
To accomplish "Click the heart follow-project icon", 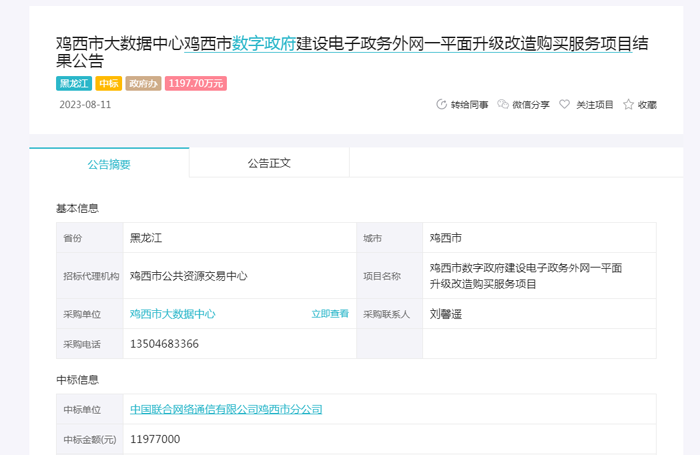I will tap(565, 104).
